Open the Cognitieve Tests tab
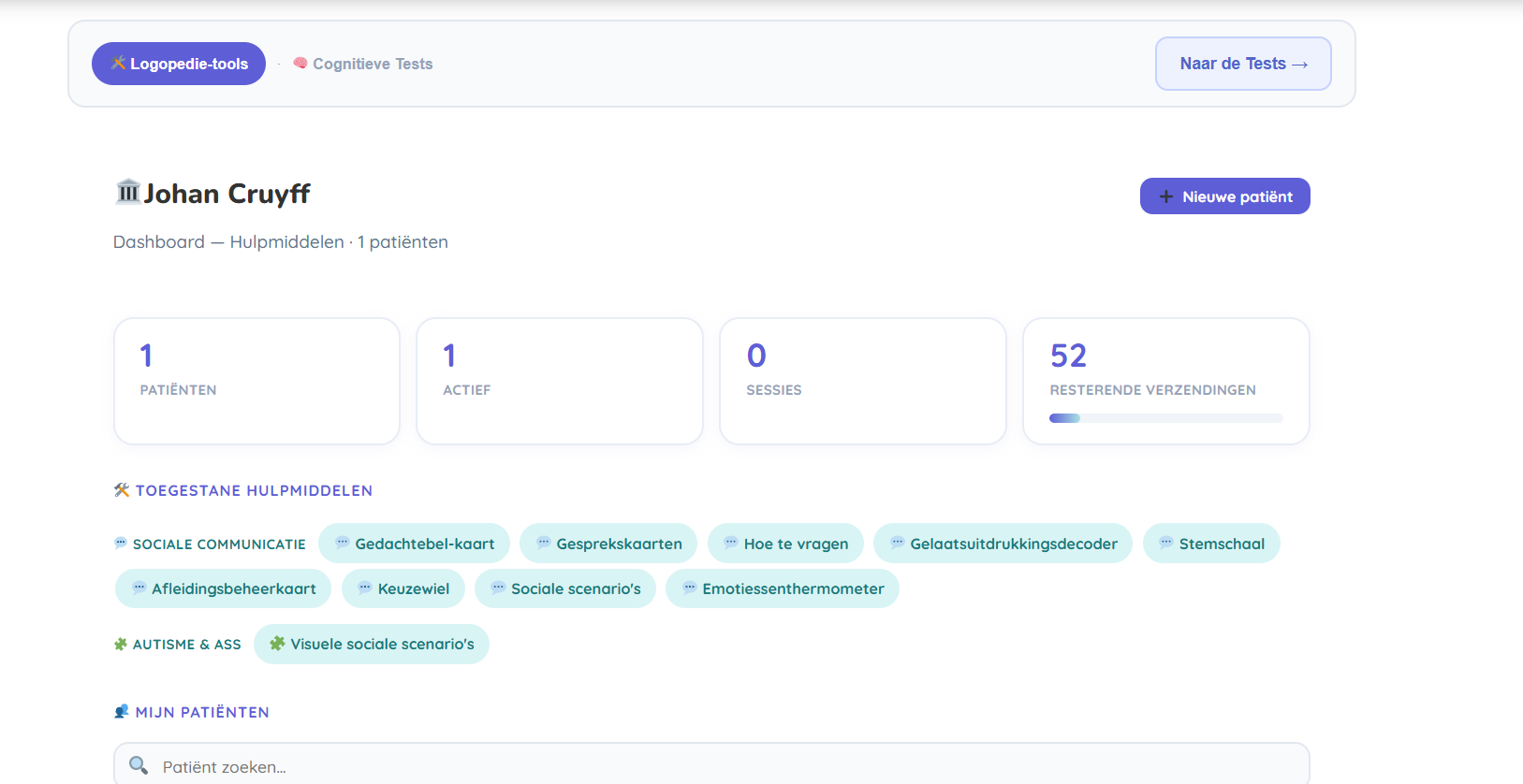Image resolution: width=1523 pixels, height=784 pixels. click(363, 64)
